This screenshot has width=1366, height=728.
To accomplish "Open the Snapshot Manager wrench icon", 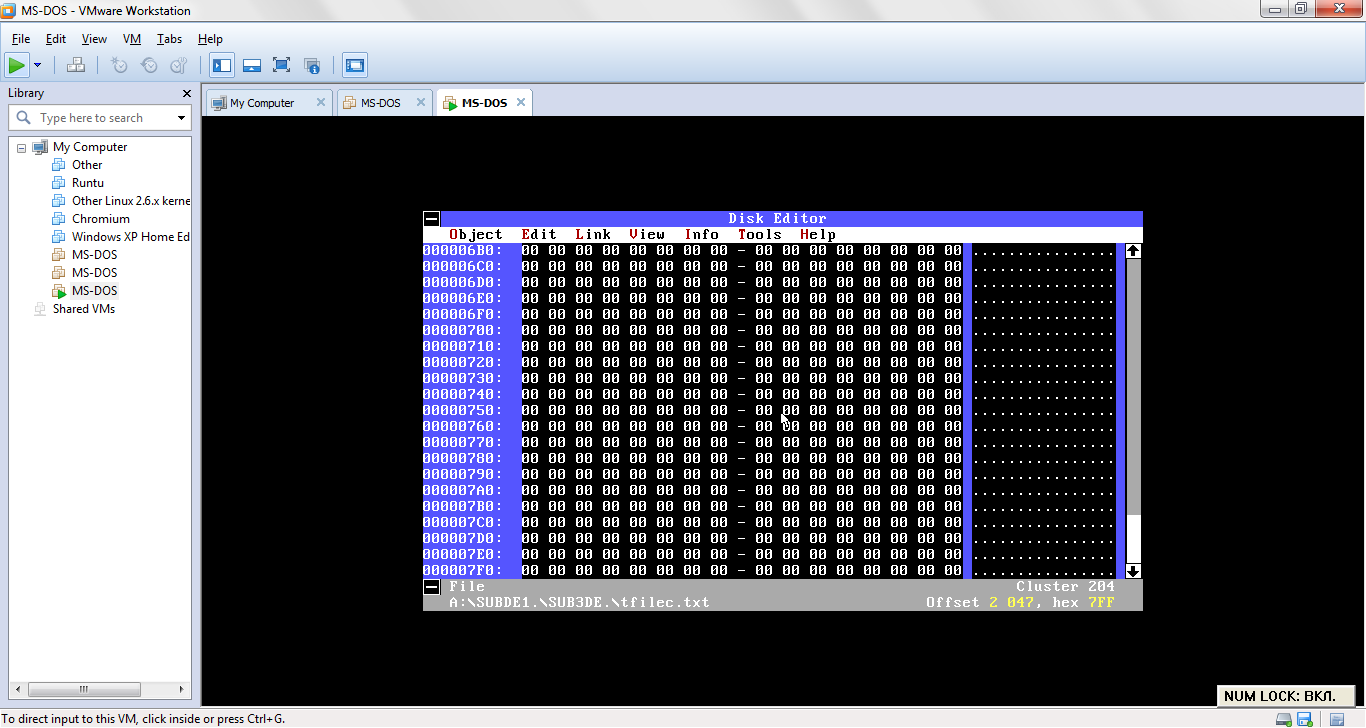I will [x=179, y=66].
